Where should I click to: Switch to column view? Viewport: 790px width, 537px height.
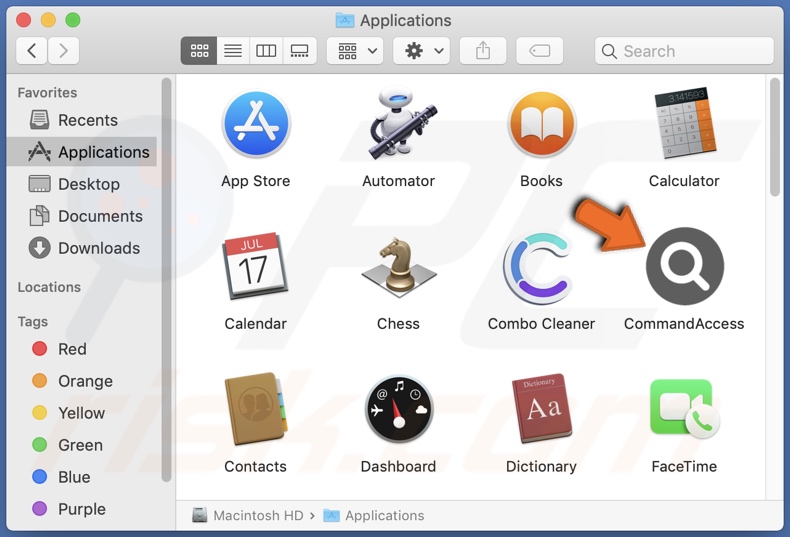tap(266, 51)
